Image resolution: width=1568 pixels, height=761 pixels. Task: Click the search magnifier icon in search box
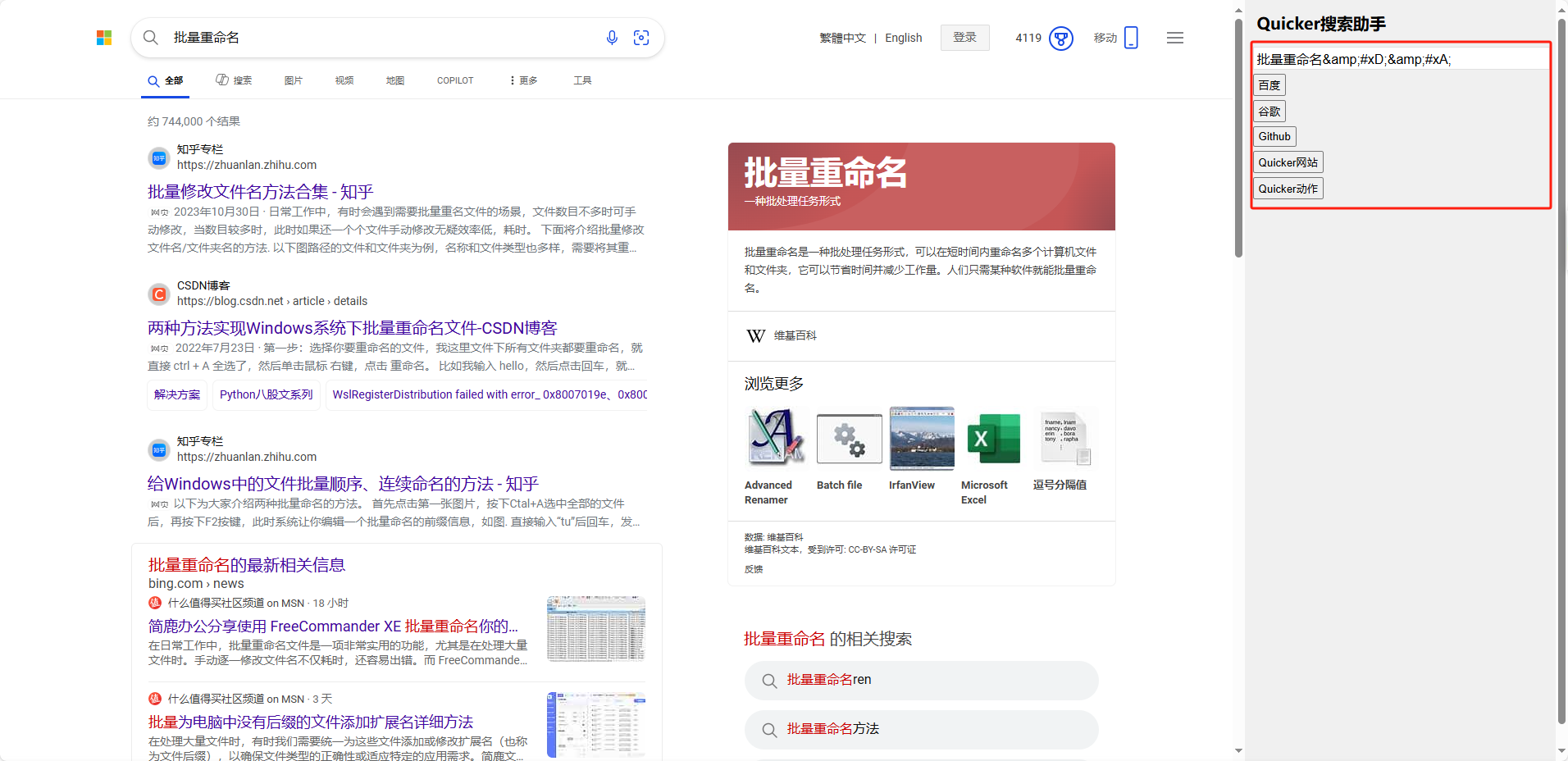click(151, 38)
